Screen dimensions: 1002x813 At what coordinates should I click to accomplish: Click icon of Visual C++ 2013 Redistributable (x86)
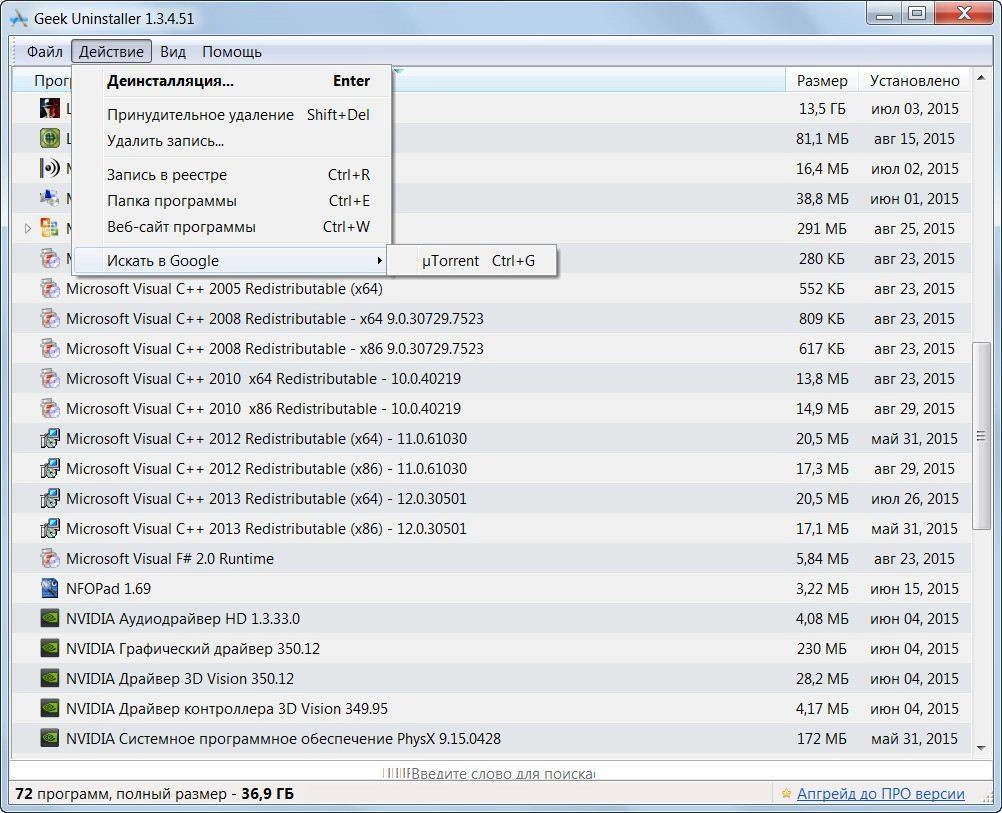click(x=50, y=529)
